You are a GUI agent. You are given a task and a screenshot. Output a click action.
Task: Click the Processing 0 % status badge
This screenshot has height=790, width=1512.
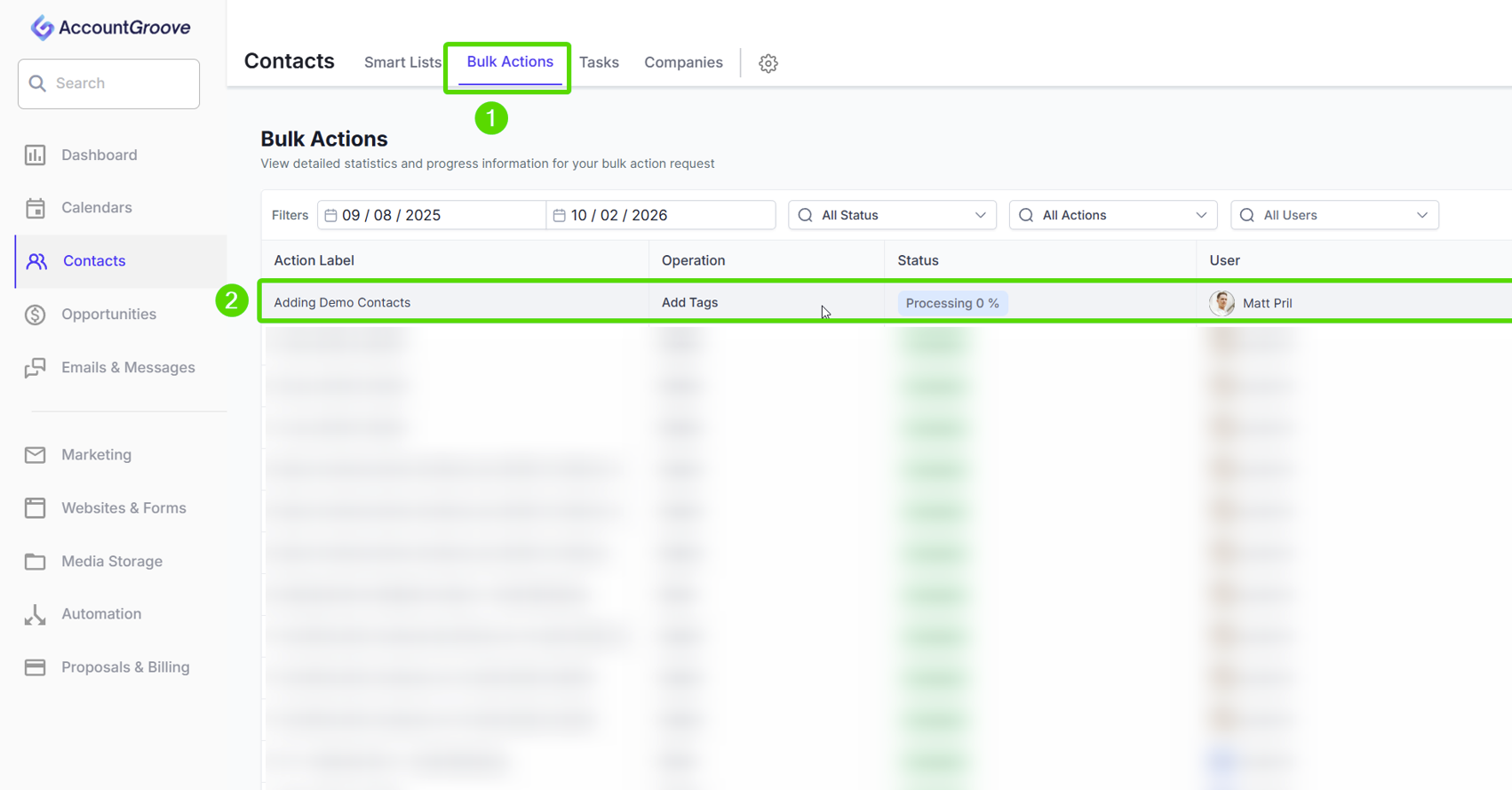click(x=952, y=303)
